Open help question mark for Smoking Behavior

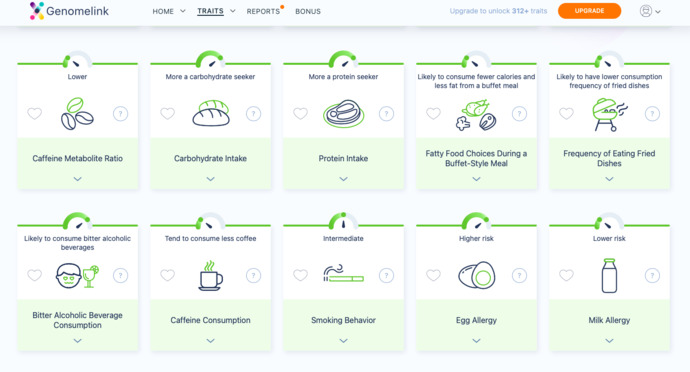click(386, 276)
